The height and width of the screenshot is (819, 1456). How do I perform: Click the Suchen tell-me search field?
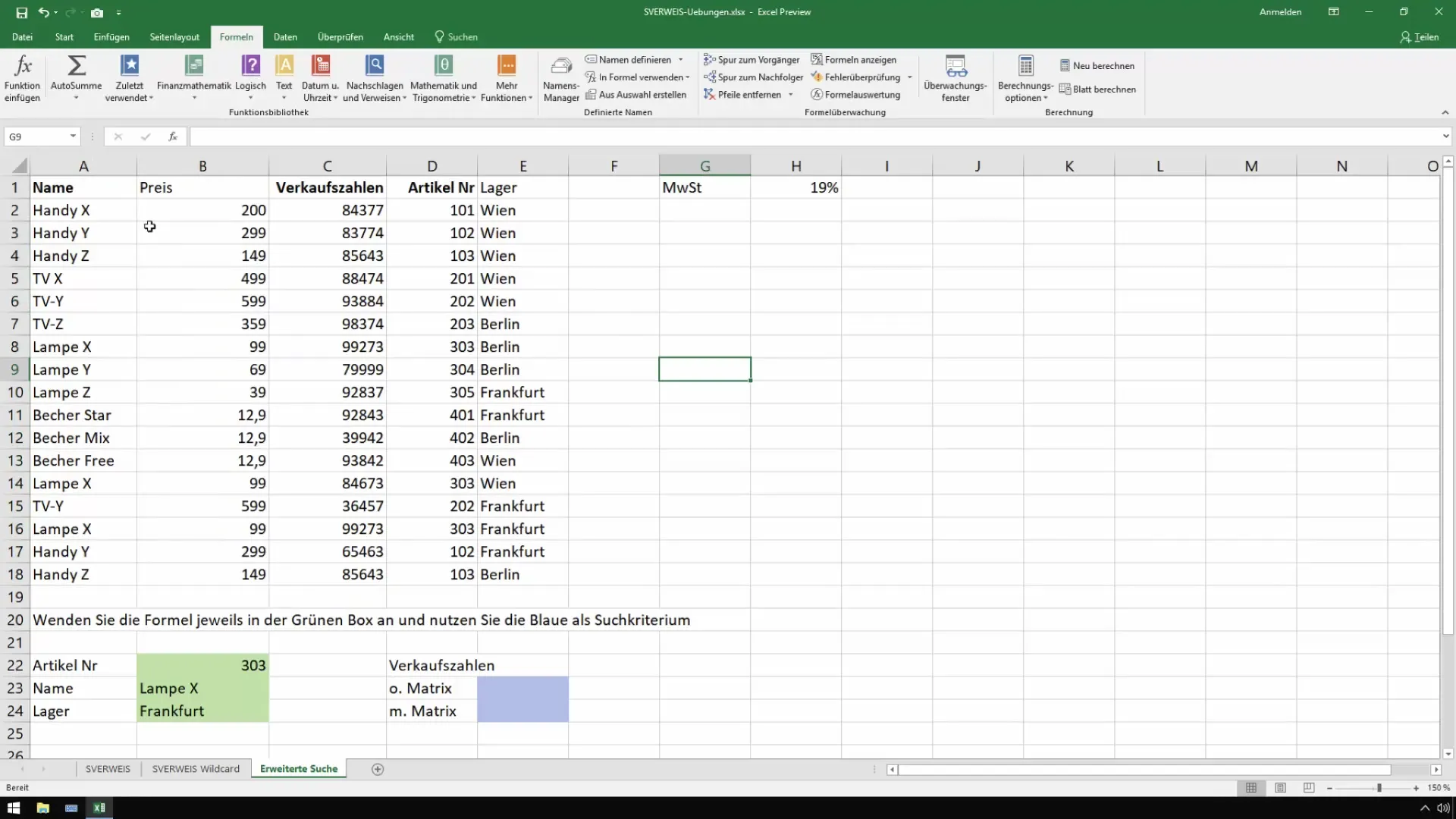[456, 36]
